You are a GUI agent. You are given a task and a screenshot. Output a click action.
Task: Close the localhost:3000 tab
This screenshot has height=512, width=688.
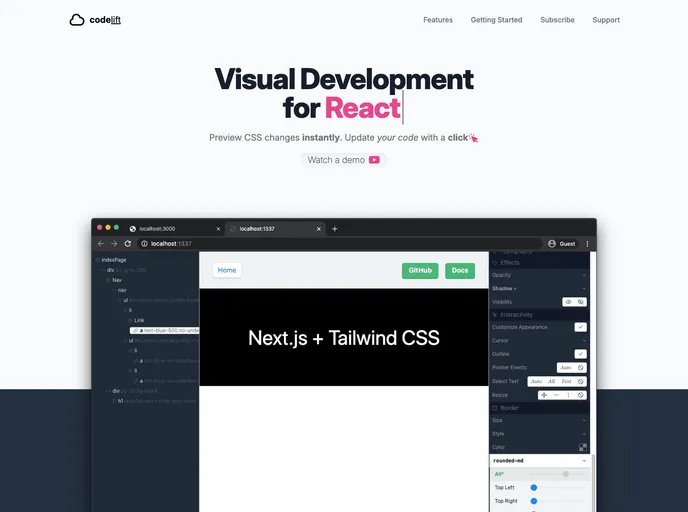[x=218, y=229]
